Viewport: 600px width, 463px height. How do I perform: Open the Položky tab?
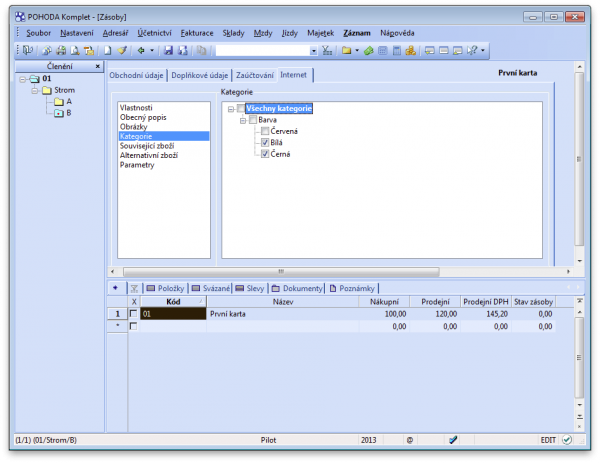click(166, 289)
